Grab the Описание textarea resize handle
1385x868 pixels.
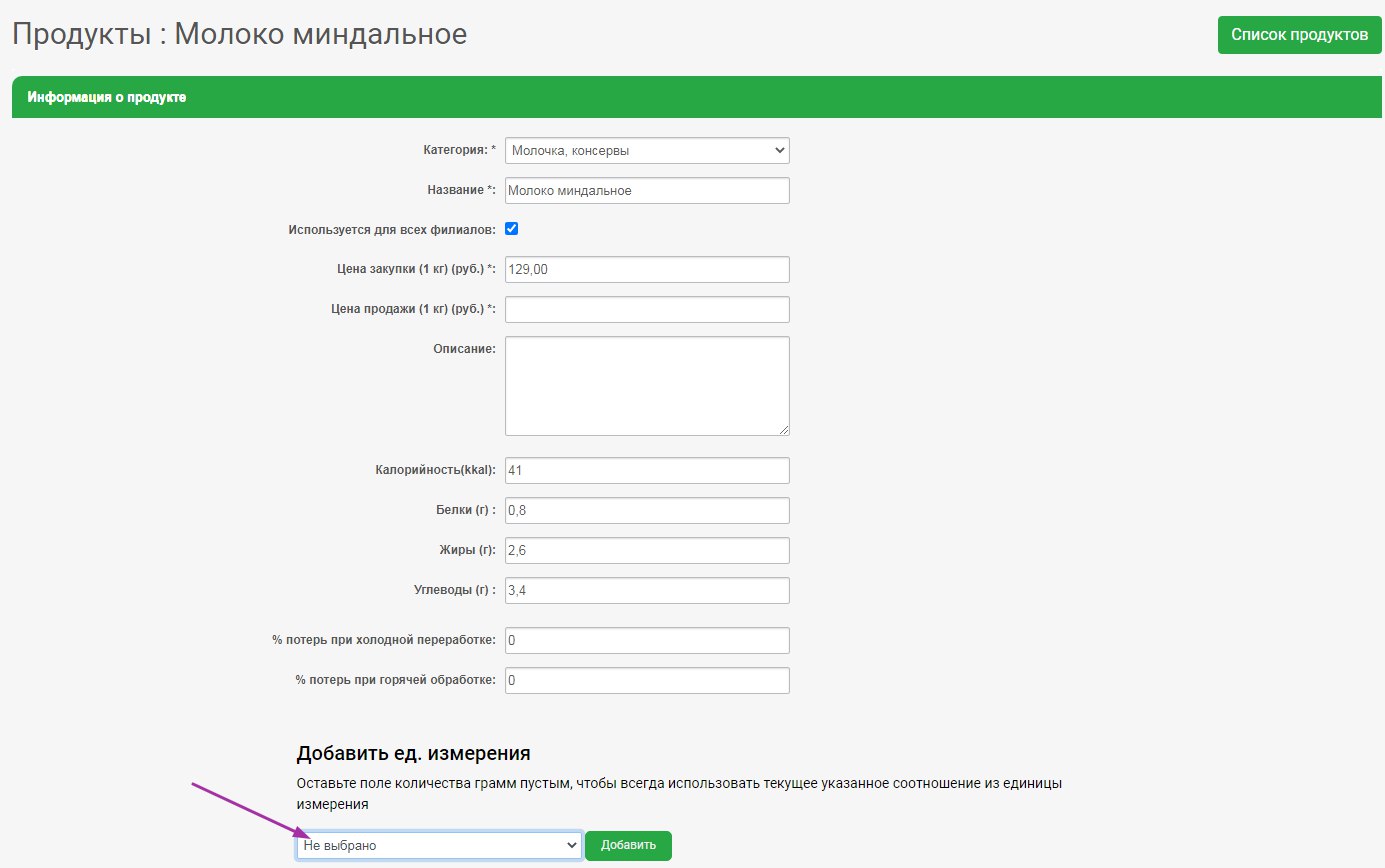[x=783, y=429]
